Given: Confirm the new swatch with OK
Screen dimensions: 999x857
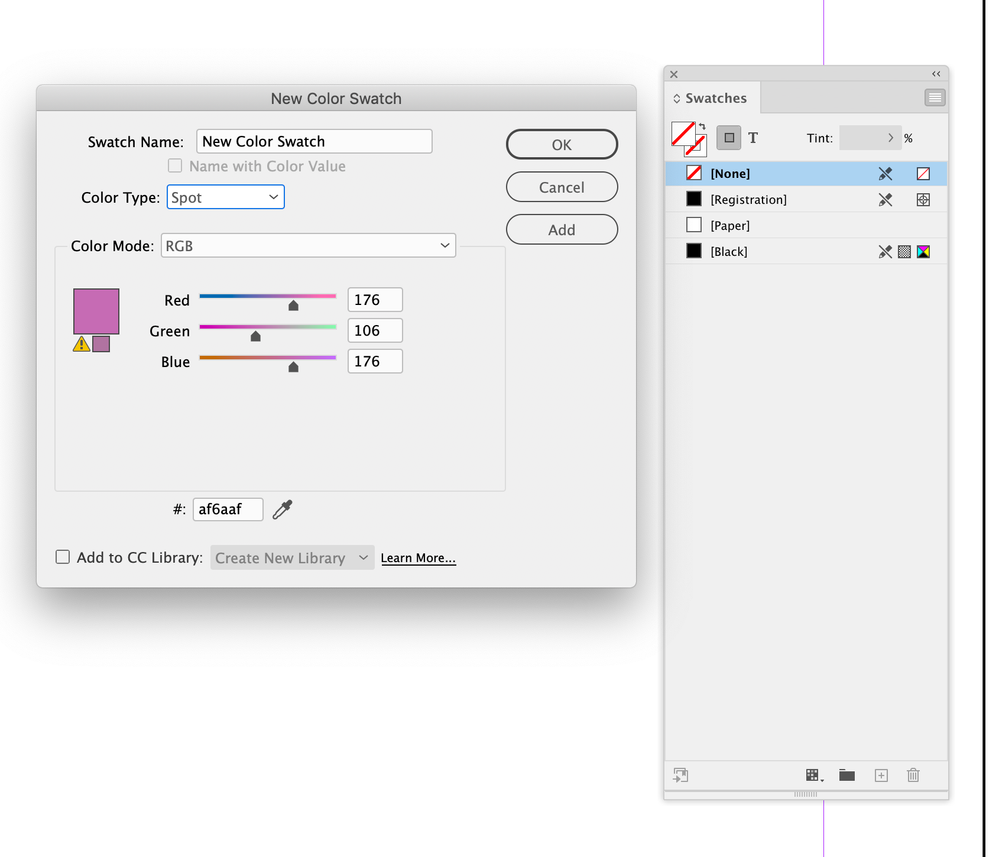Looking at the screenshot, I should [561, 144].
